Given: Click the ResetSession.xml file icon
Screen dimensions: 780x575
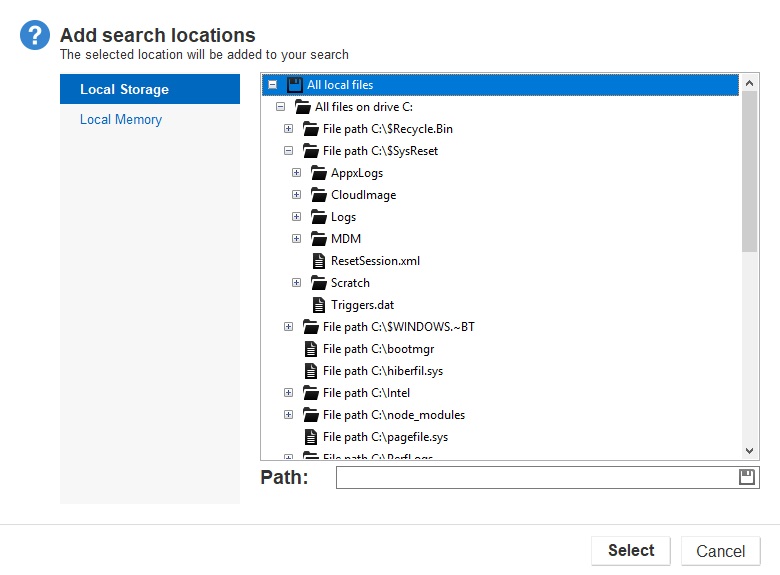Looking at the screenshot, I should tap(319, 261).
